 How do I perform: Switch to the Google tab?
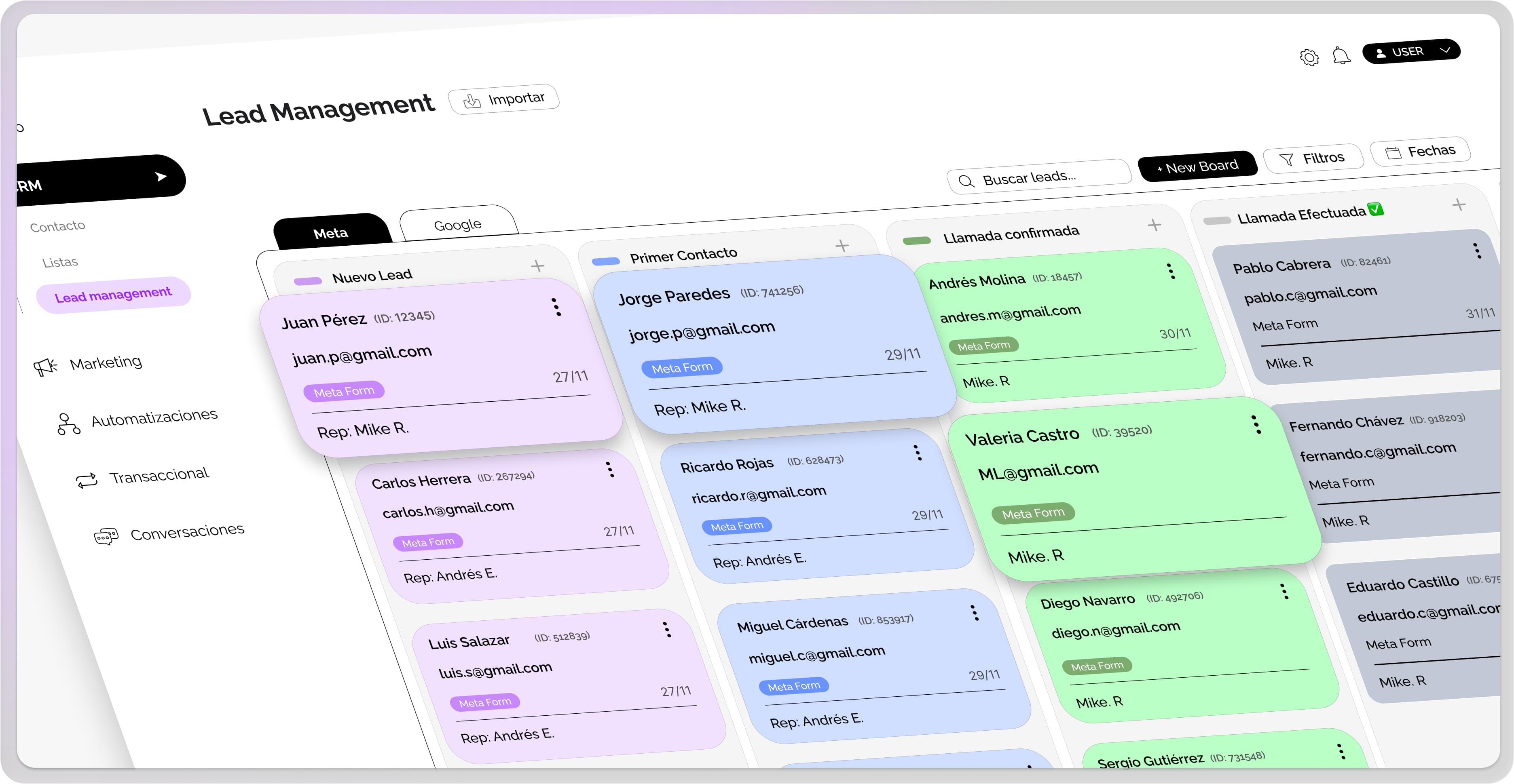coord(459,224)
